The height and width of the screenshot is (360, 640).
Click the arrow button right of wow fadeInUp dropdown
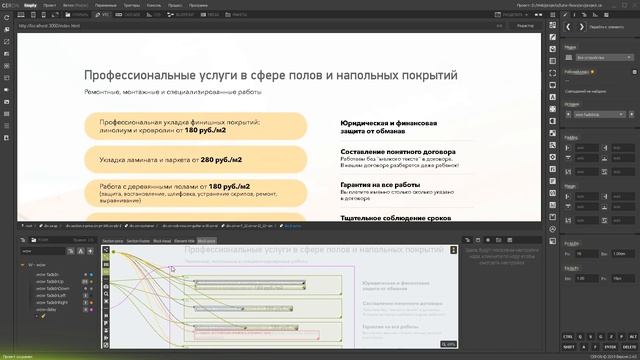631,115
